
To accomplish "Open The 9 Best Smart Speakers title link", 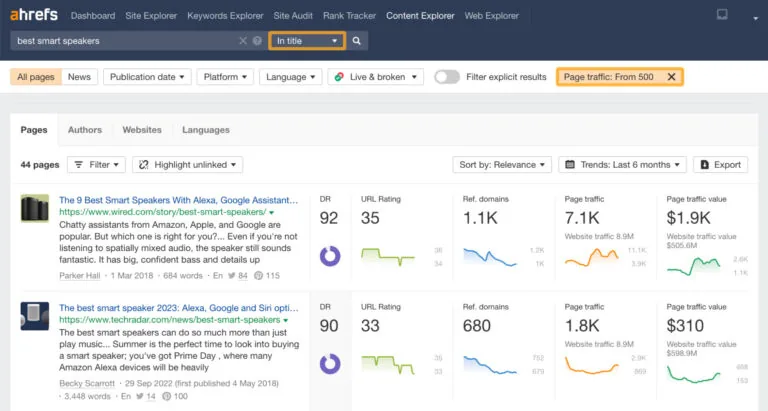I will [x=178, y=200].
